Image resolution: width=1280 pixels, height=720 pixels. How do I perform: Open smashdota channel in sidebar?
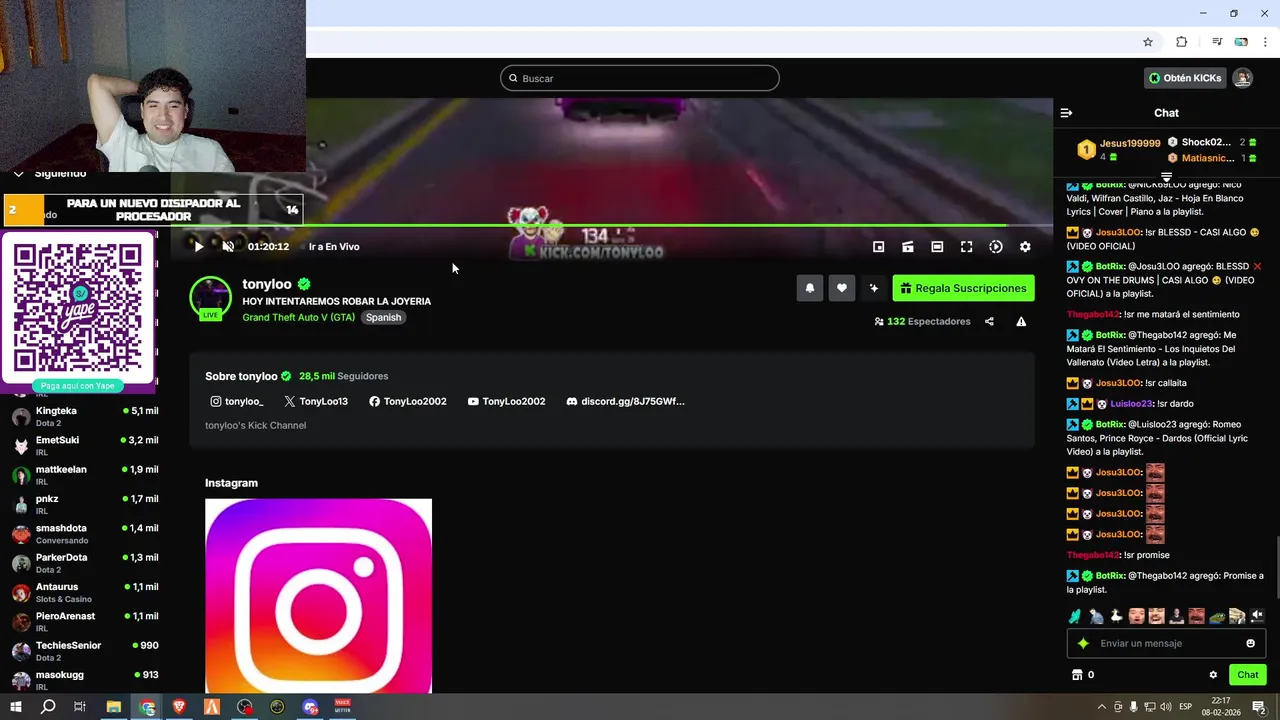84,533
